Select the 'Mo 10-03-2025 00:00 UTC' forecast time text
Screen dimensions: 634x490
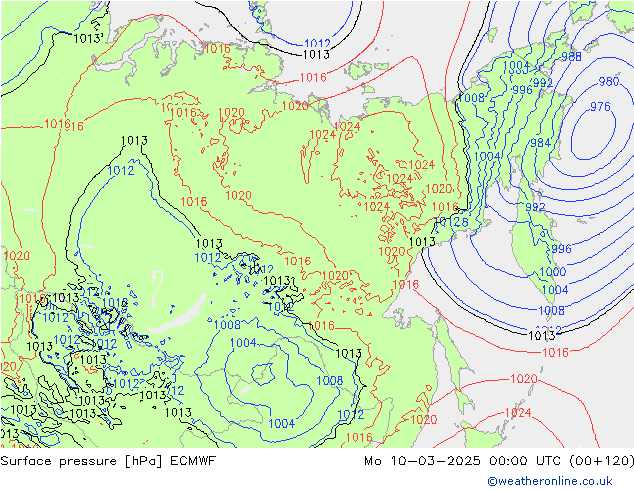click(x=465, y=461)
